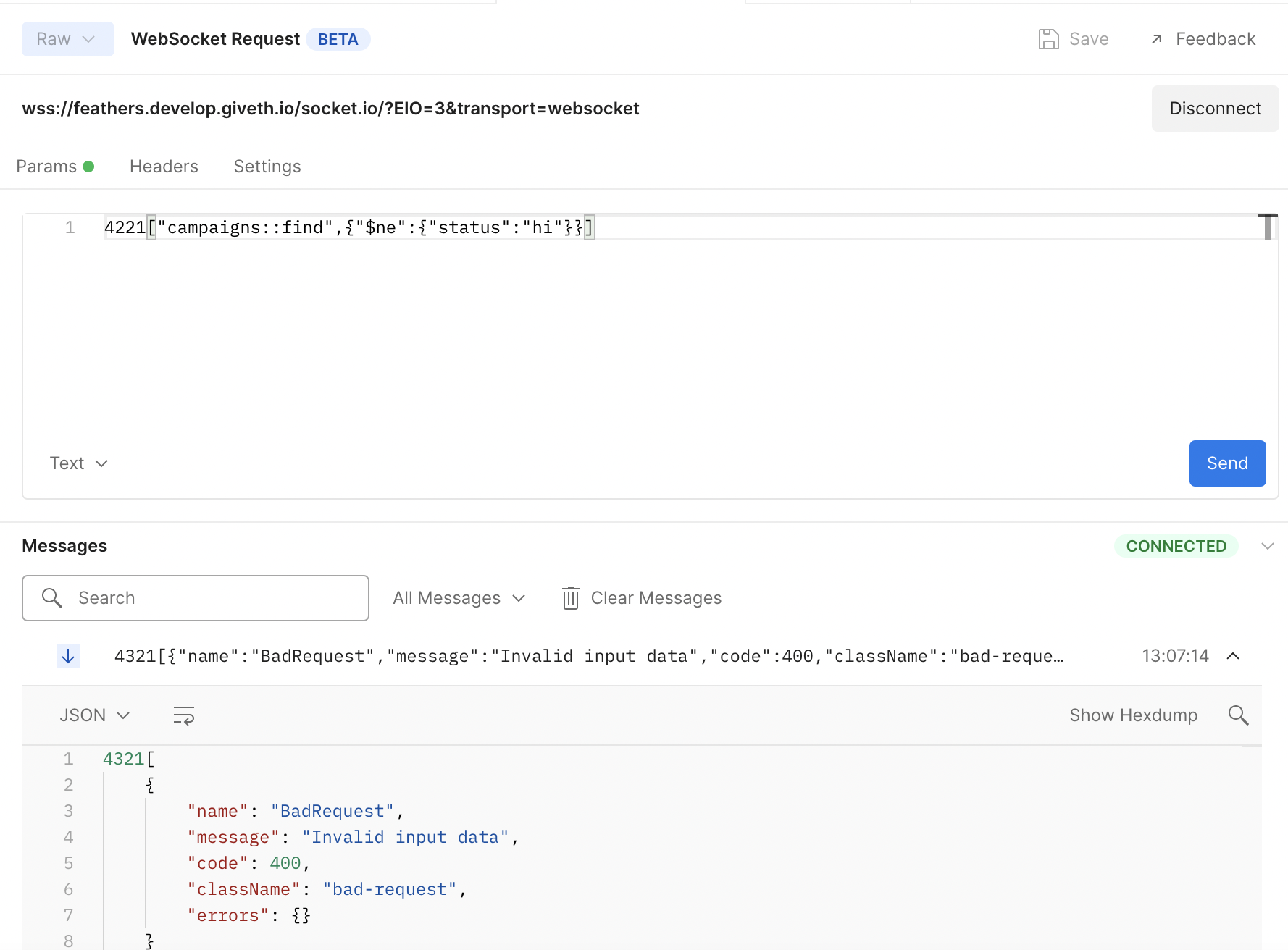Switch to the Headers tab

[164, 167]
